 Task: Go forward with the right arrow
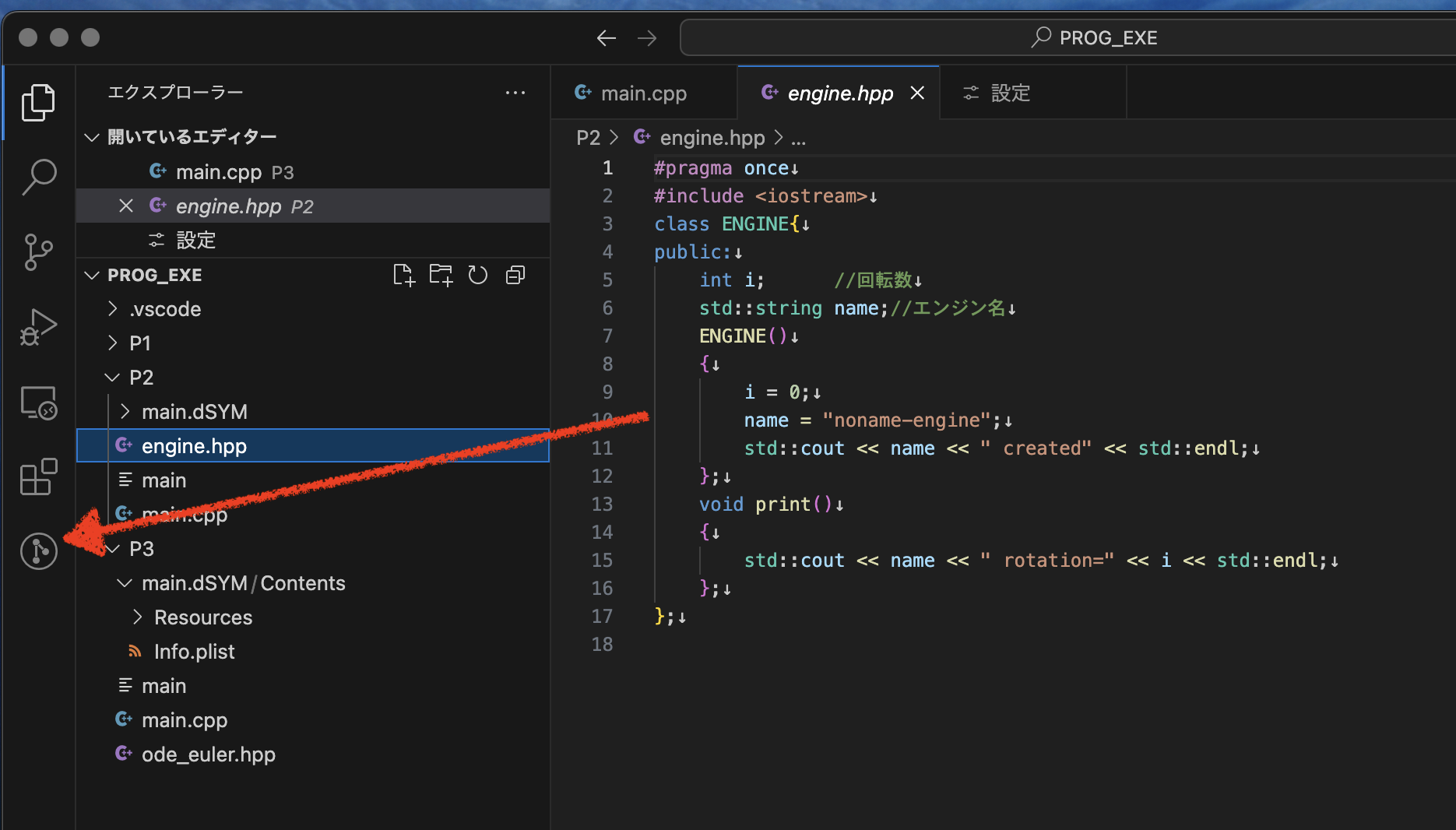point(647,38)
